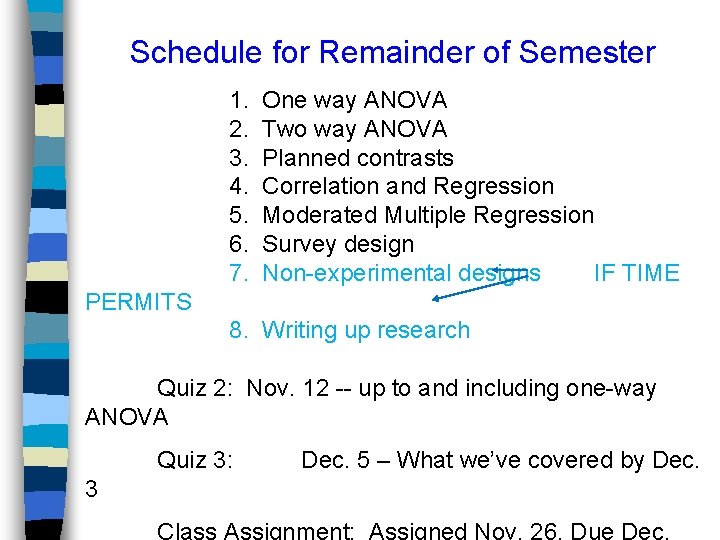The image size is (720, 540).
Task: Click 'Class Assignment:' text at bottom
Action: 257,530
